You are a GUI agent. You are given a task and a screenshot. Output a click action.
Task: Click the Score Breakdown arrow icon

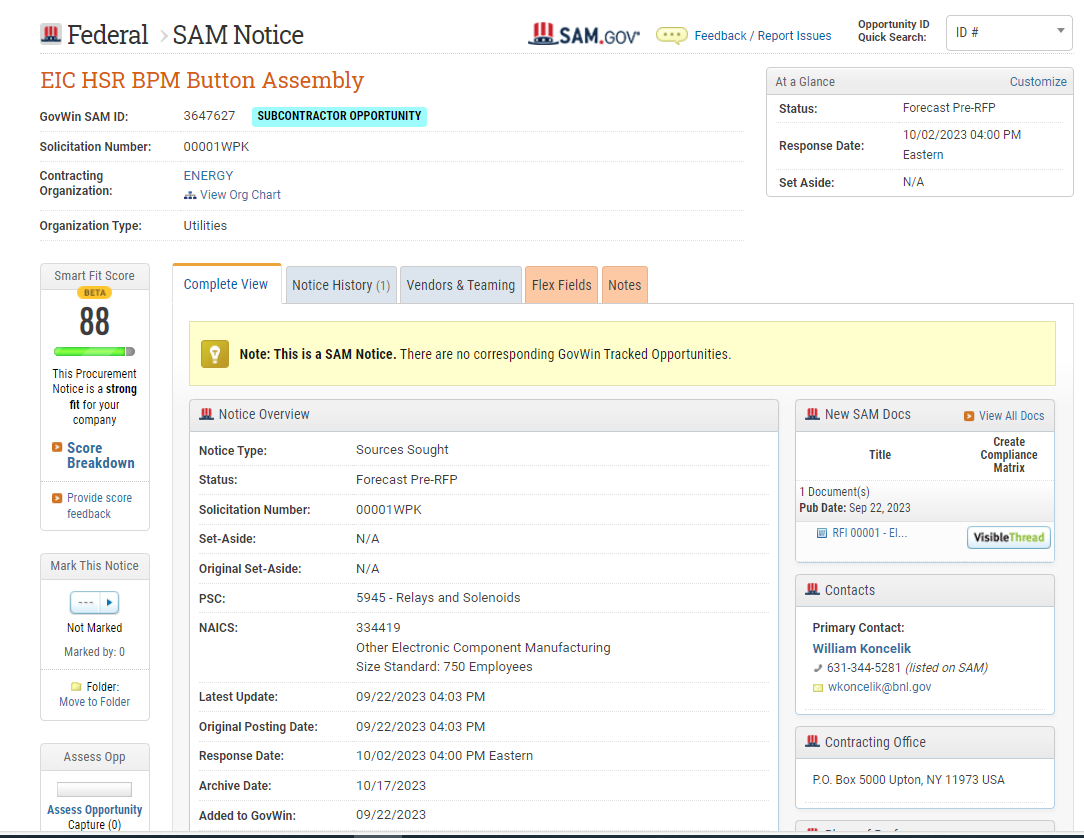pos(57,448)
